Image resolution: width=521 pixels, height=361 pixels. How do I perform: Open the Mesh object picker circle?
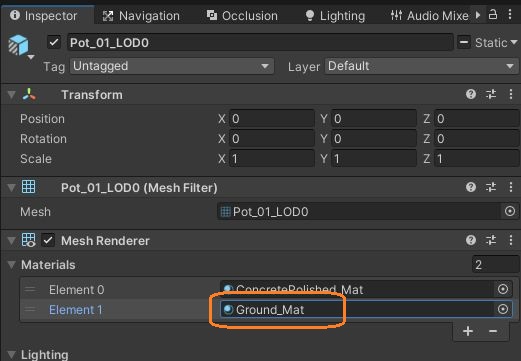tap(510, 211)
